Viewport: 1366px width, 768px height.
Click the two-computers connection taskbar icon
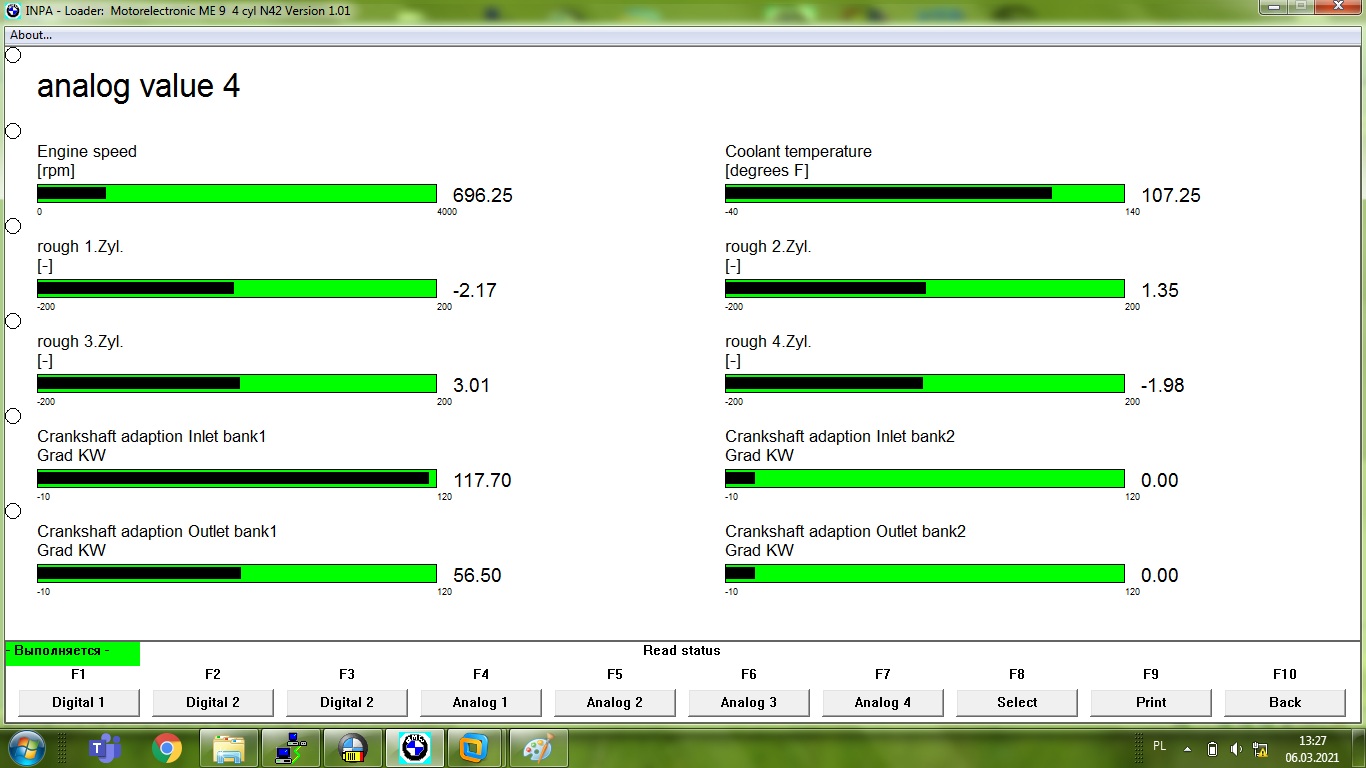tap(291, 747)
